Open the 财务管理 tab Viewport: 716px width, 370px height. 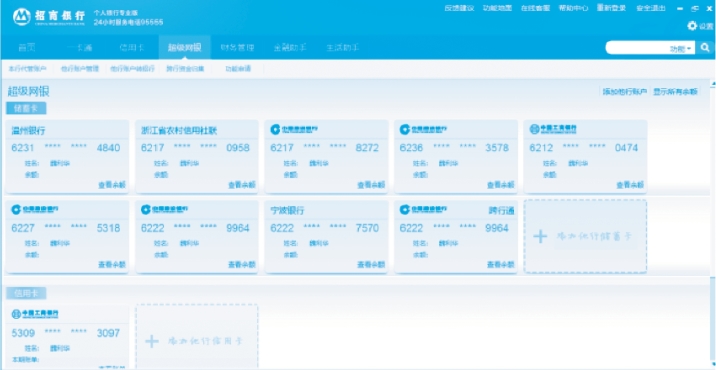(x=237, y=48)
